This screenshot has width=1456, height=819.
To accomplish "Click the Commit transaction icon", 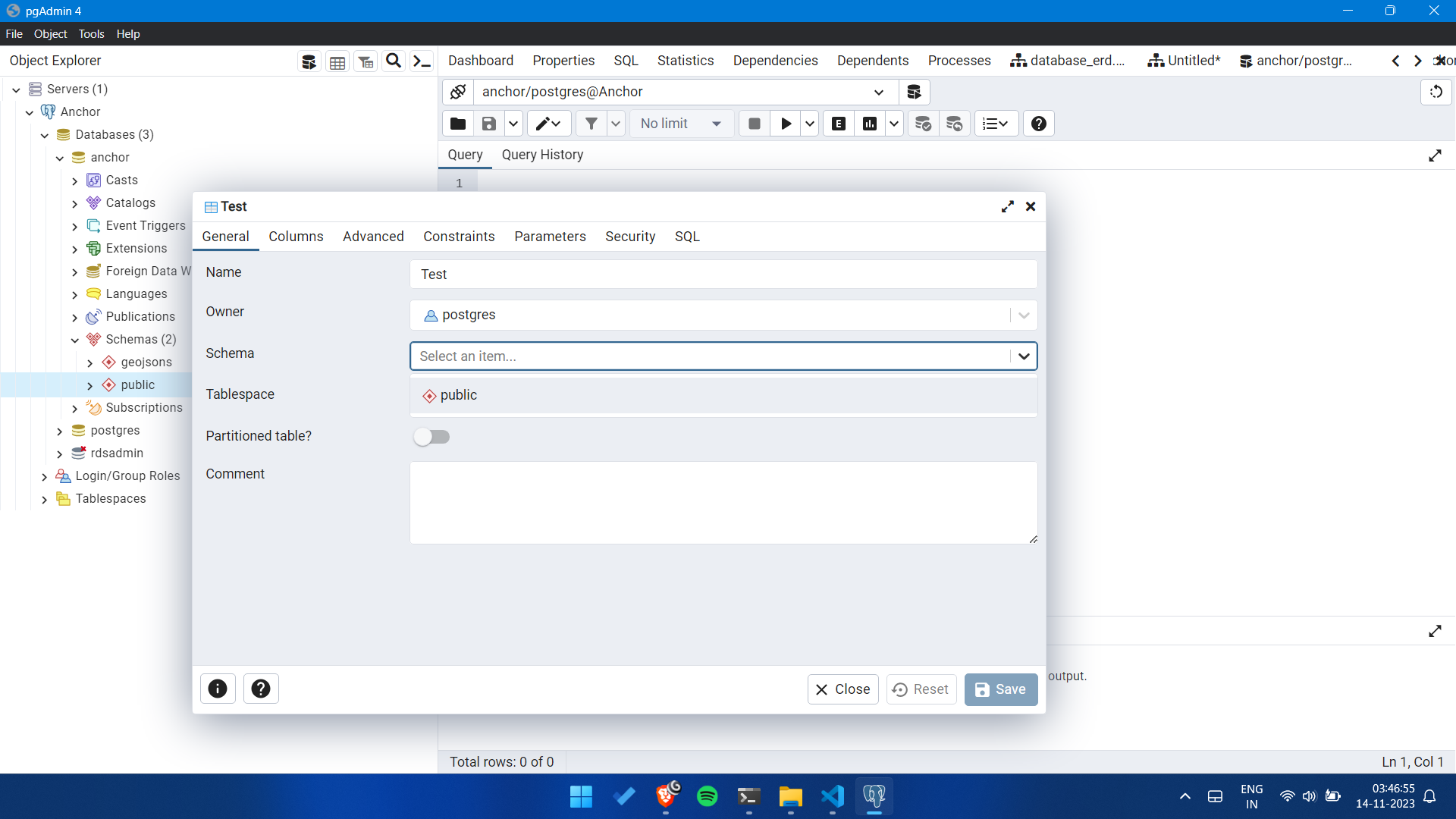I will pos(923,123).
